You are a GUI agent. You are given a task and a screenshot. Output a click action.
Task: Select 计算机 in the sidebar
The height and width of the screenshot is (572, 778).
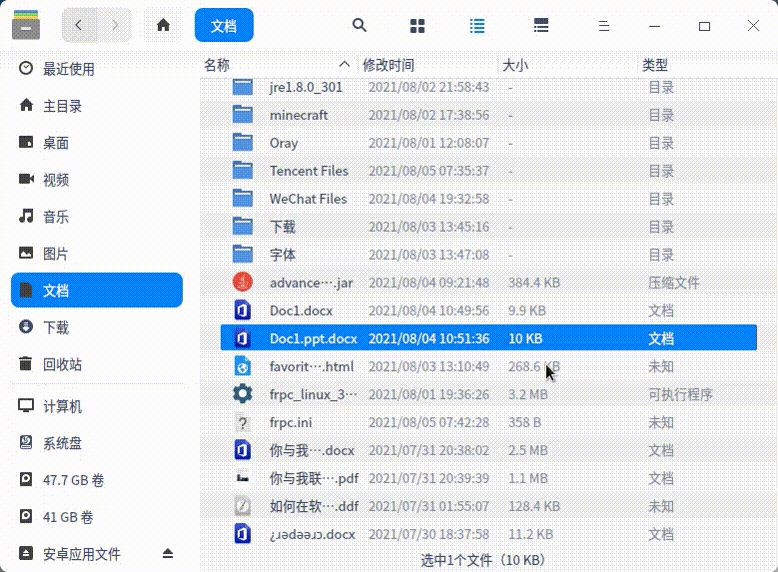point(62,407)
